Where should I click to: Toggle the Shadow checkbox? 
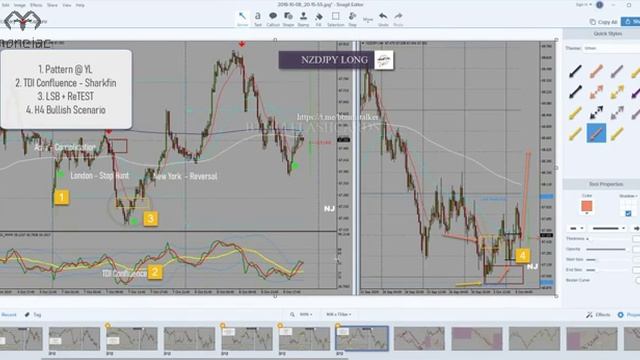click(x=628, y=213)
